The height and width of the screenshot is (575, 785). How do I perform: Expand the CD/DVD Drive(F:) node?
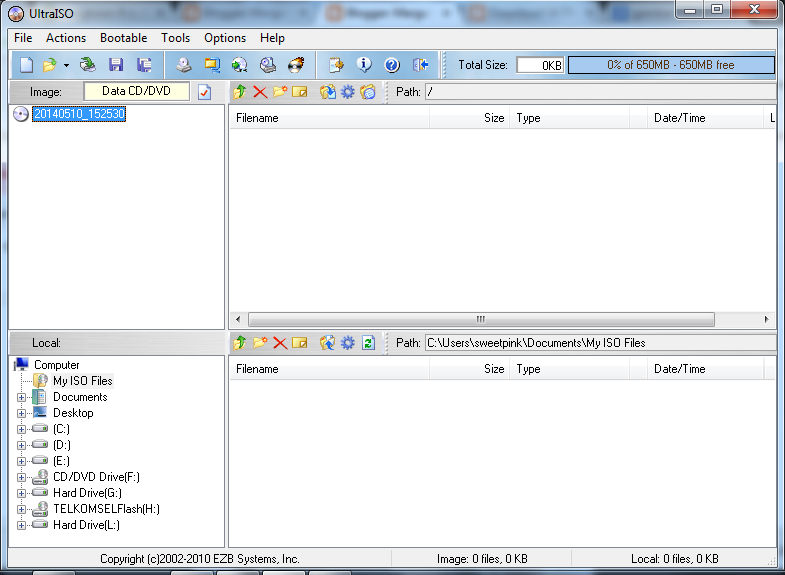tap(21, 477)
